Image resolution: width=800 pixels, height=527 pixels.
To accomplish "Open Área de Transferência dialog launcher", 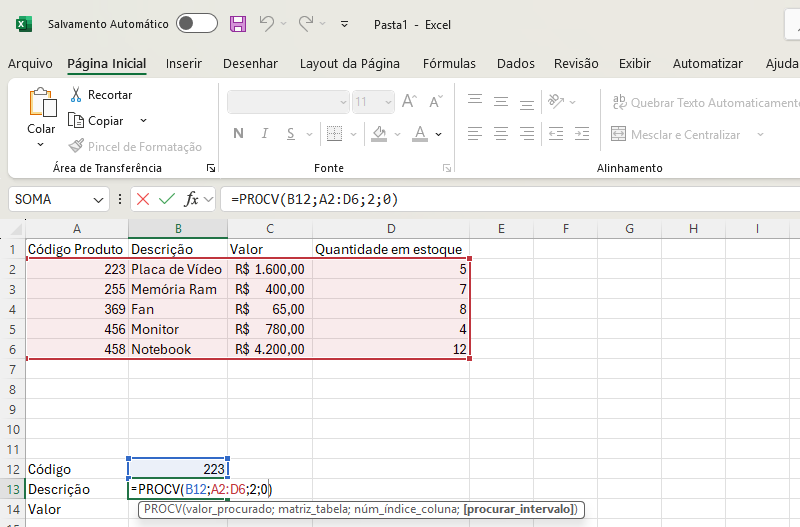I will 211,168.
